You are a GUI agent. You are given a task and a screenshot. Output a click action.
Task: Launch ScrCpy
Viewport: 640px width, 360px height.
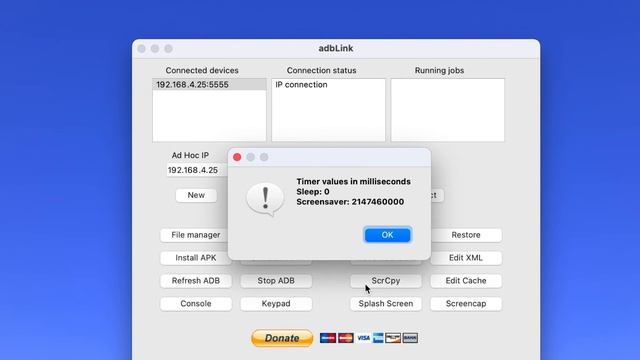pos(386,280)
